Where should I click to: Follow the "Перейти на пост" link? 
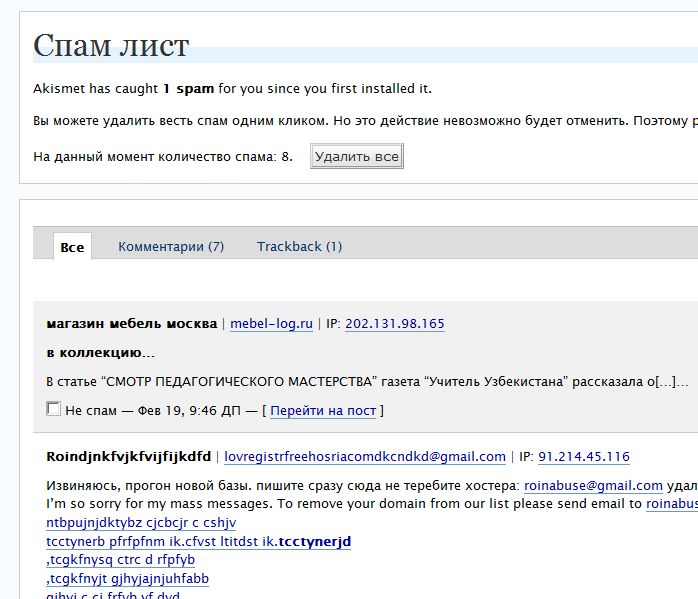324,411
